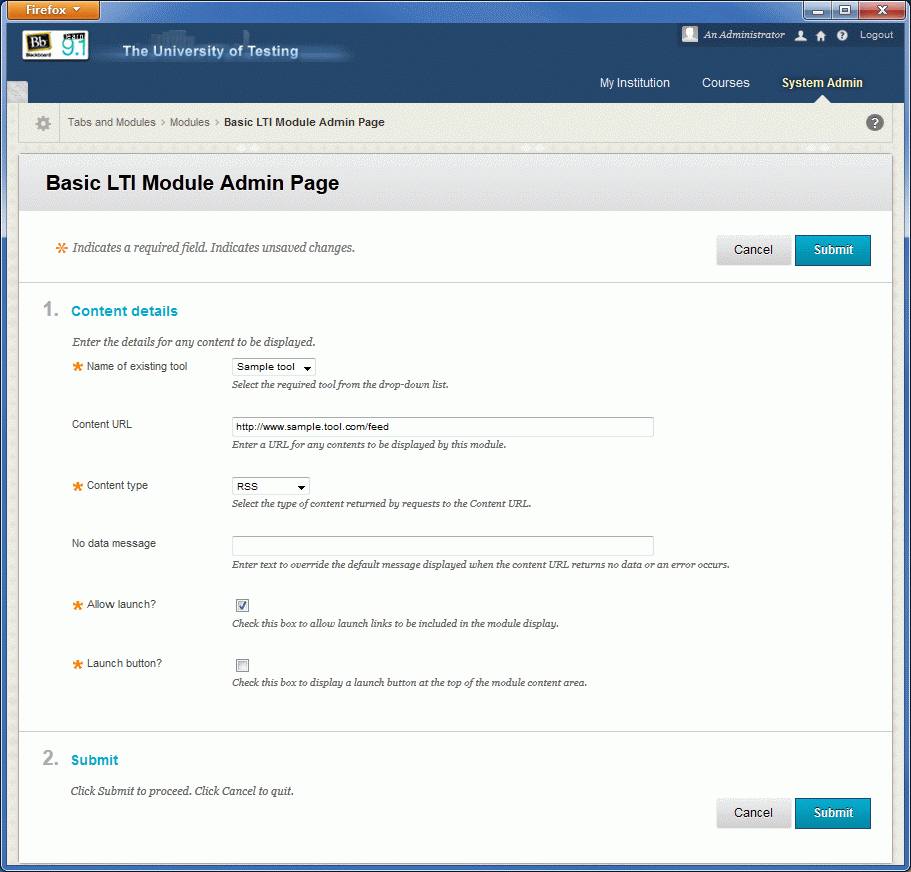
Task: Click the administrator avatar thumbnail
Action: coord(689,34)
